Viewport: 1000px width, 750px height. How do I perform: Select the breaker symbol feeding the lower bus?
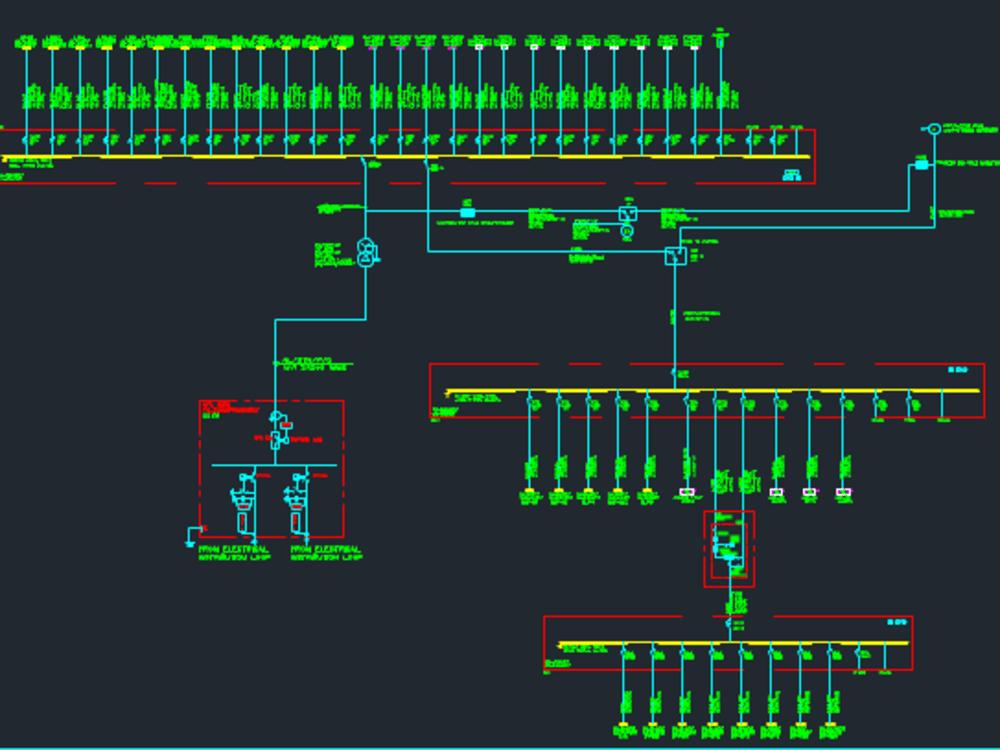[674, 256]
